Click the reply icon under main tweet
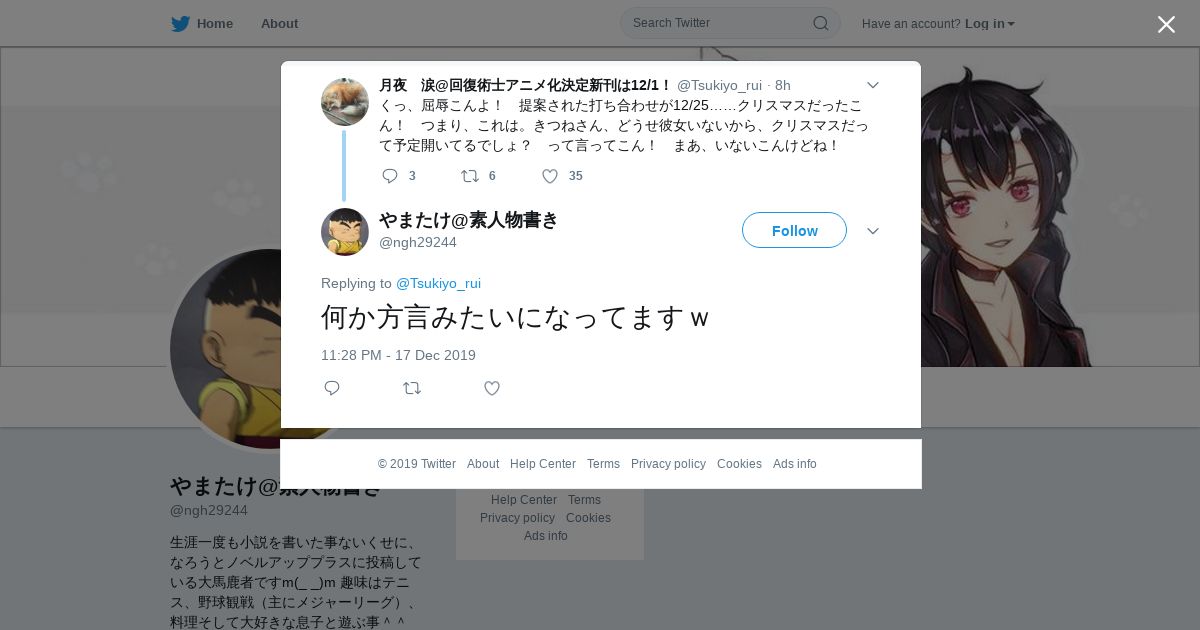1200x630 pixels. coord(332,388)
